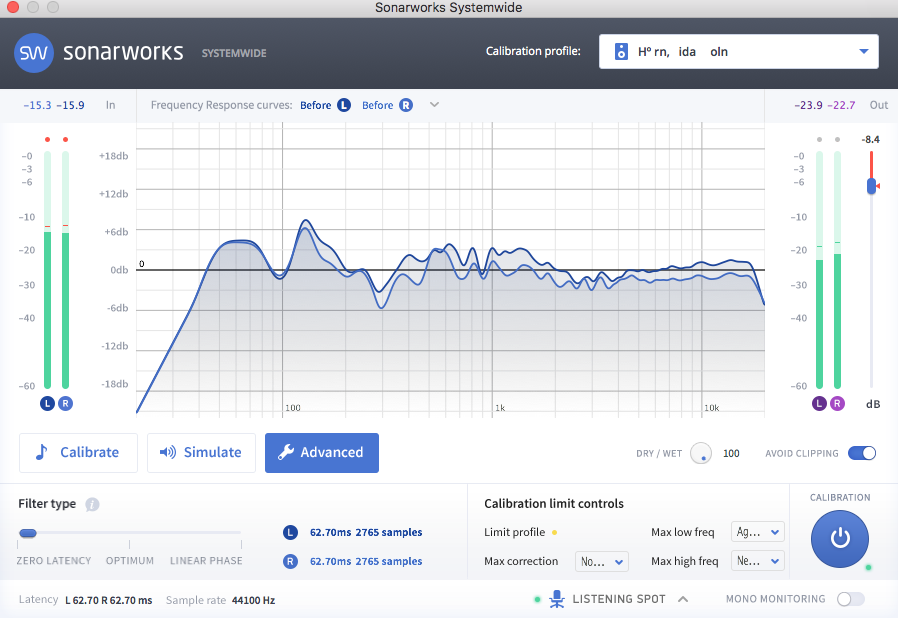Toggle the Before L response curve
Viewport: 898px width, 618px height.
(325, 105)
